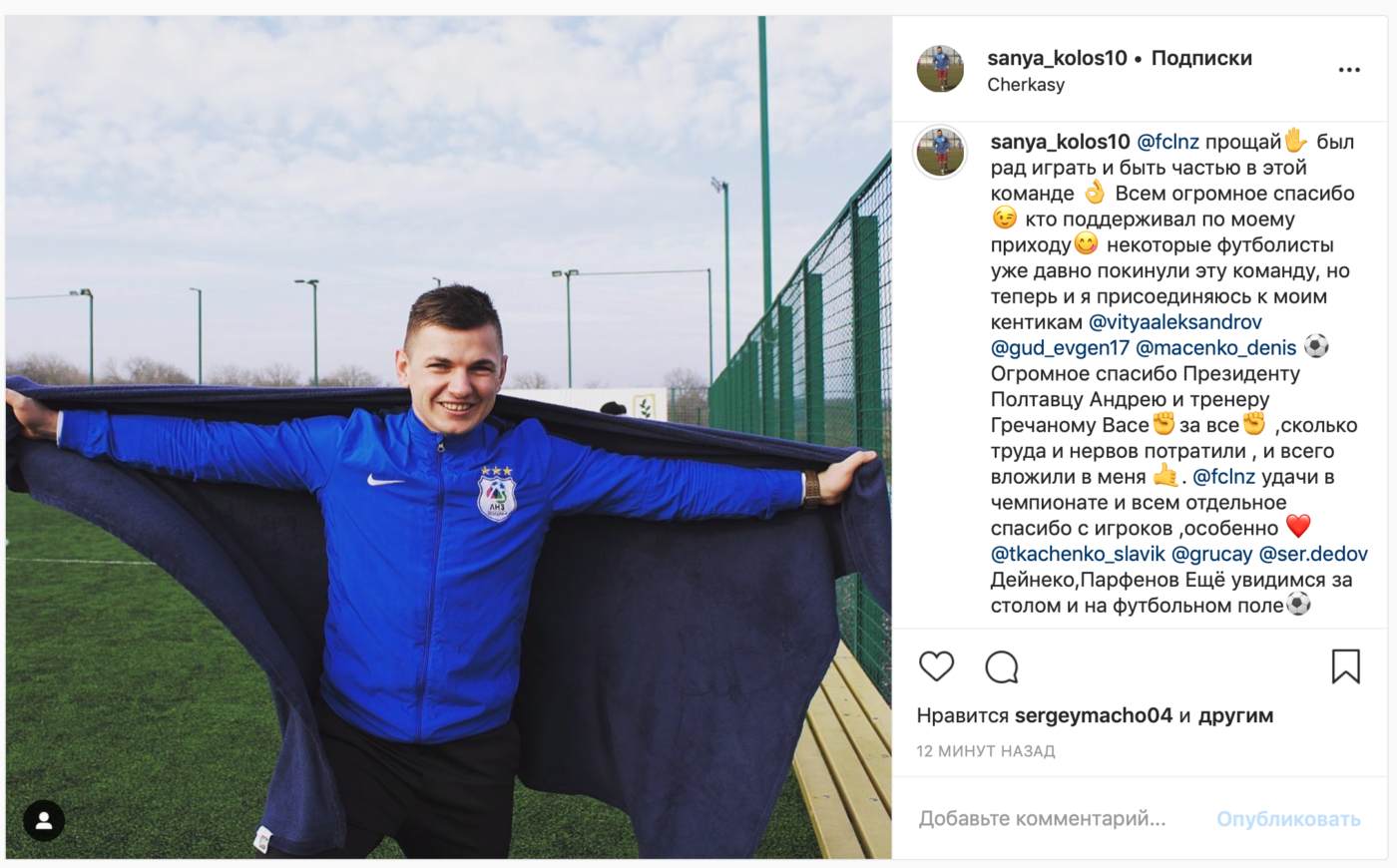This screenshot has width=1397, height=868.
Task: Open @tkachenko_slavik profile mention
Action: coord(1078,554)
